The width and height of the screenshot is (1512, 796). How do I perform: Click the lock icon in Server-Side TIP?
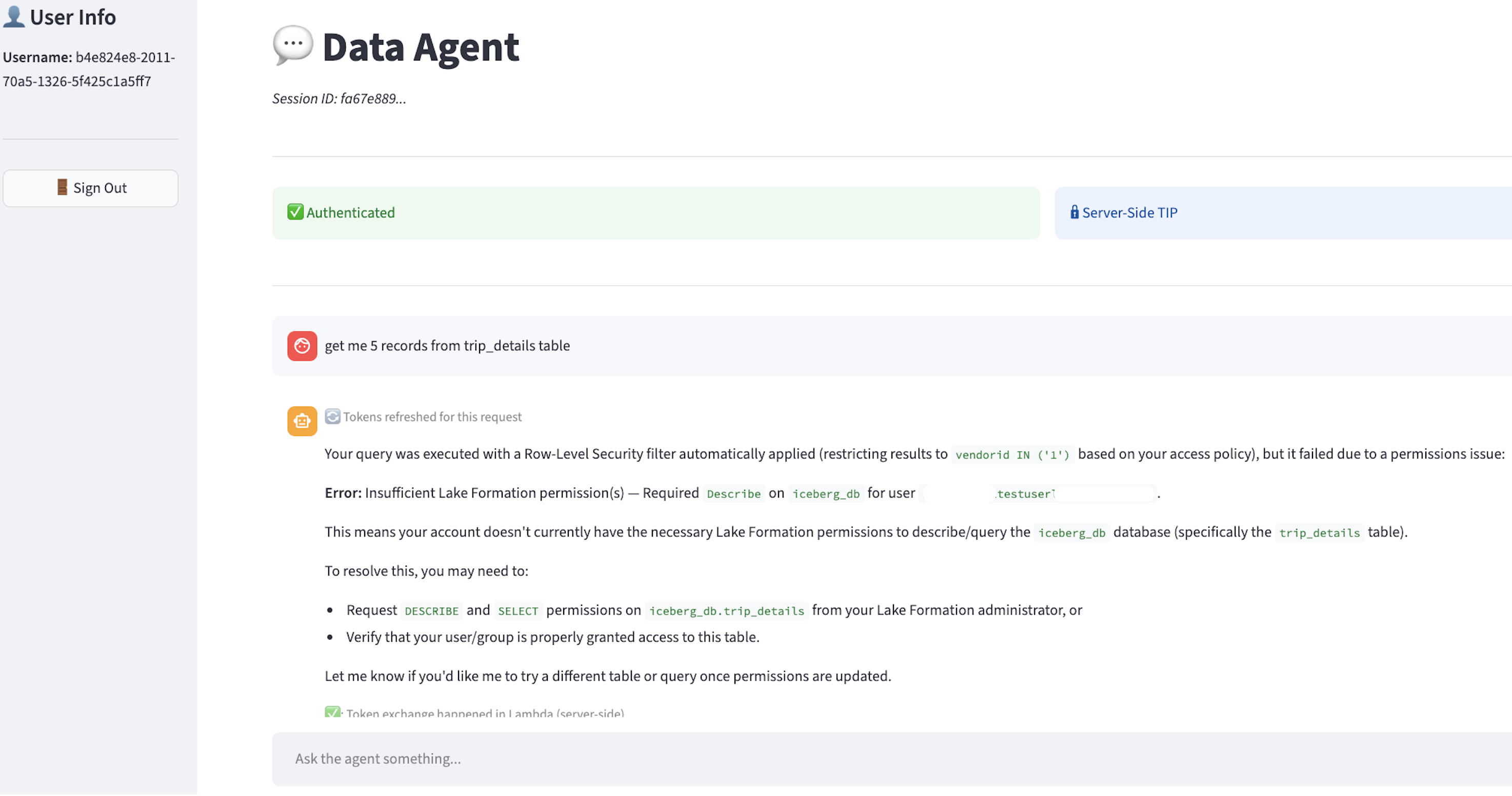pos(1074,212)
